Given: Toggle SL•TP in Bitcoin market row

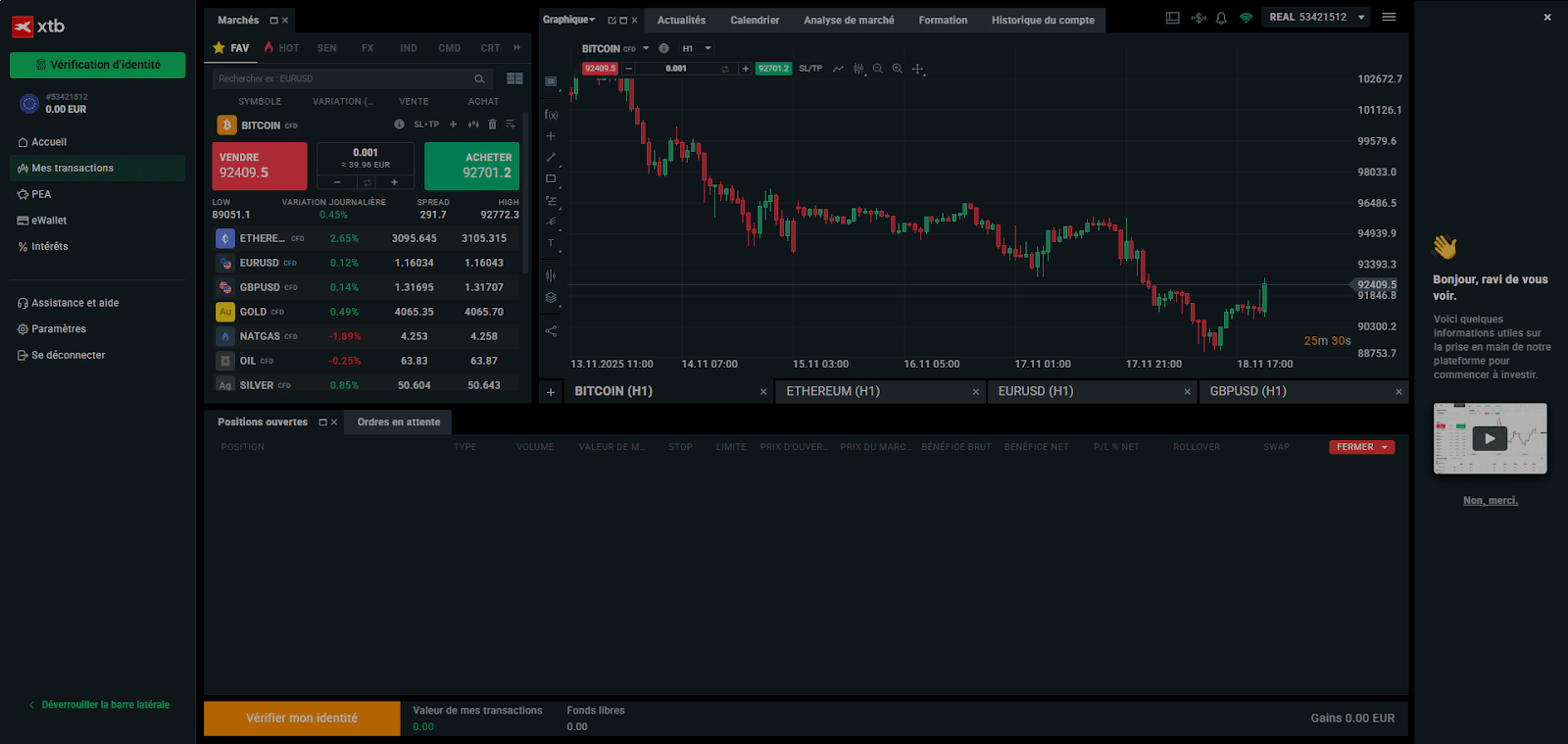Looking at the screenshot, I should tap(426, 124).
